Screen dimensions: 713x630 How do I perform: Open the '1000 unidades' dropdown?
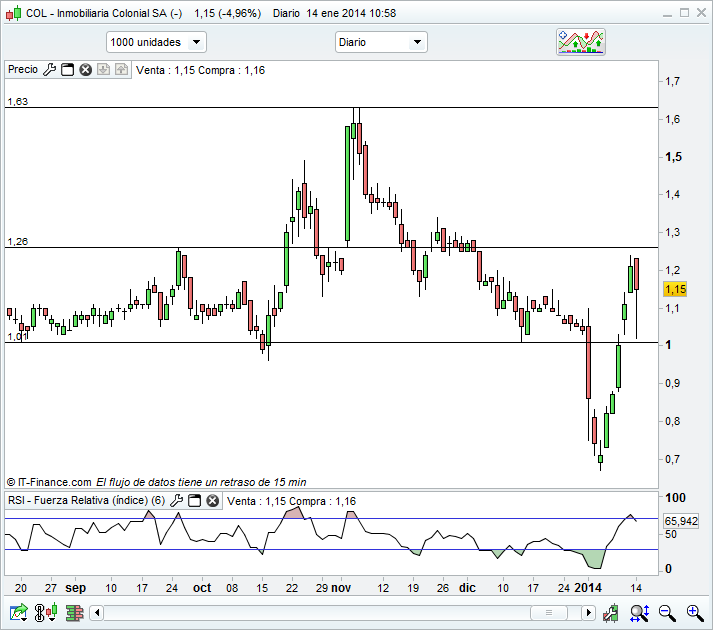pos(156,42)
